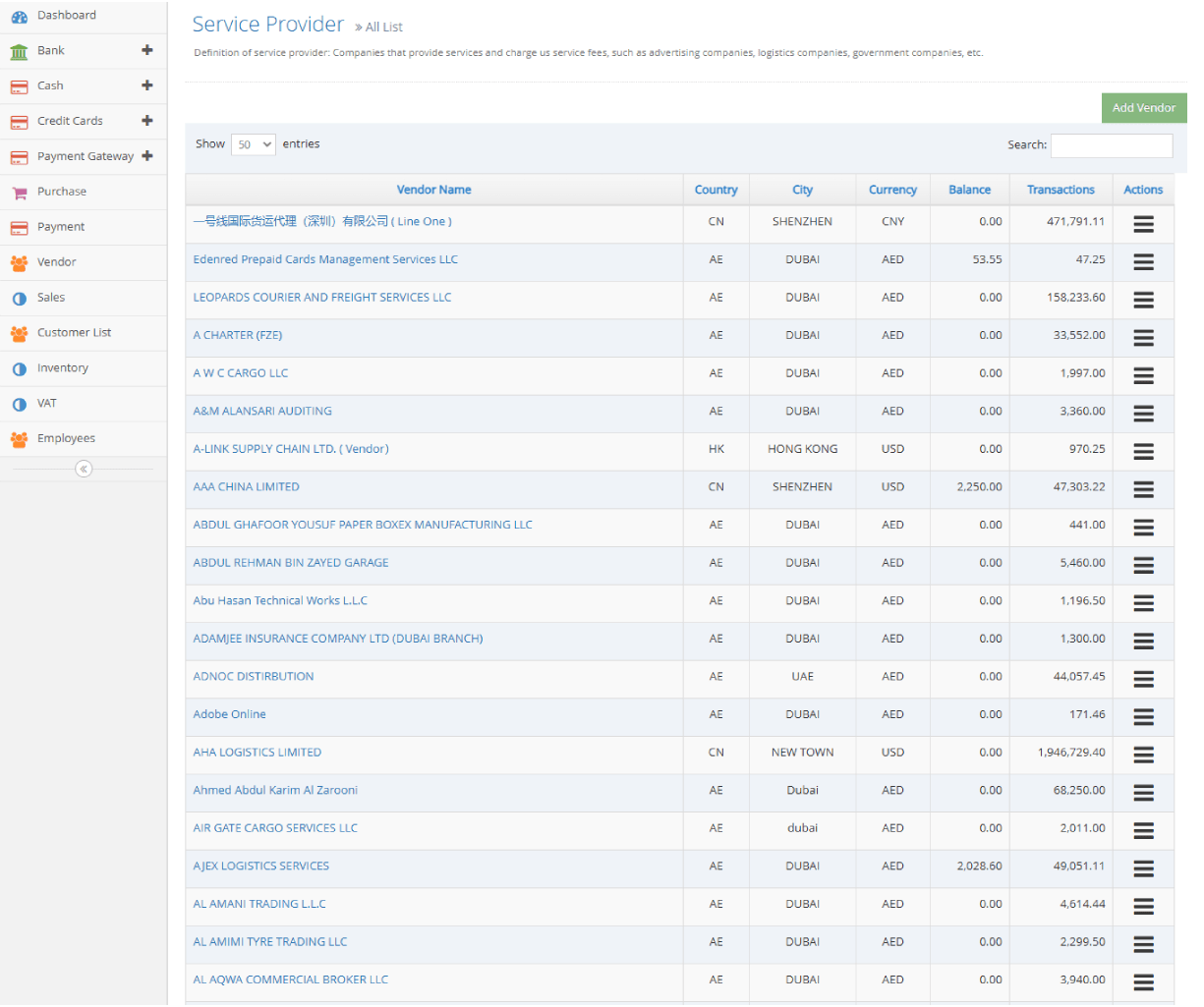The image size is (1204, 1007).
Task: Collapse the sidebar with the double-arrow button
Action: coord(84,469)
